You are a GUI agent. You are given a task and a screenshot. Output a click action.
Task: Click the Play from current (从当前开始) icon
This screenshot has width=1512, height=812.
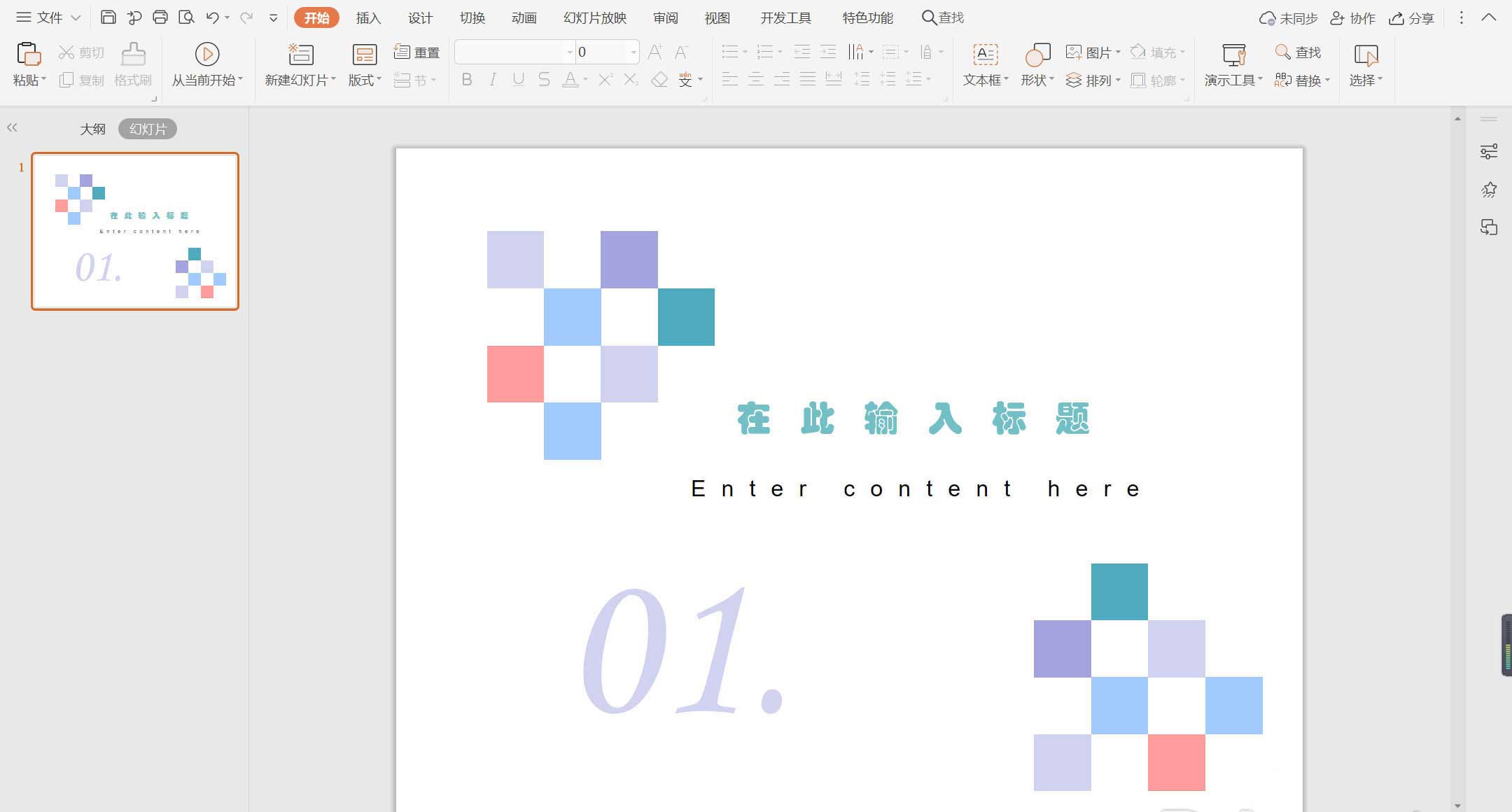[206, 55]
